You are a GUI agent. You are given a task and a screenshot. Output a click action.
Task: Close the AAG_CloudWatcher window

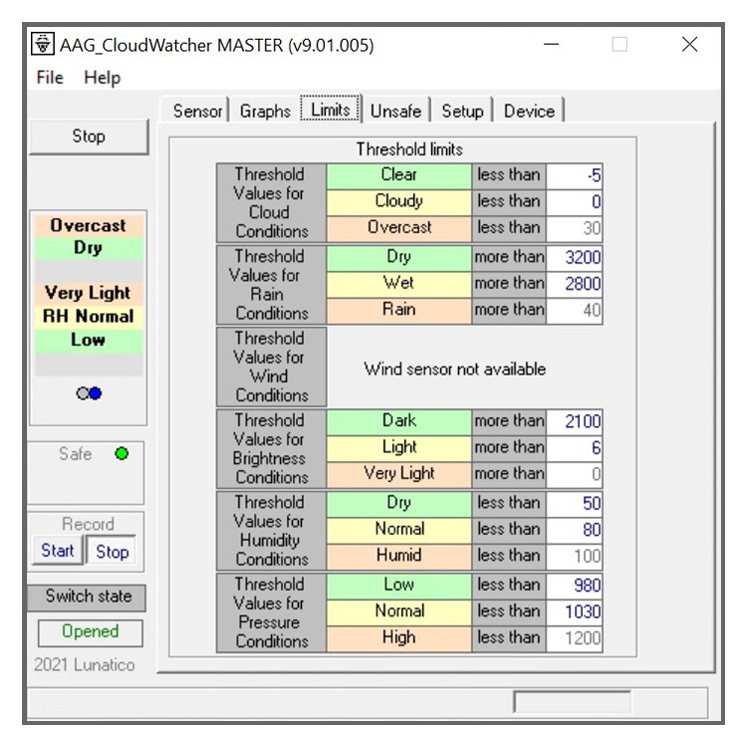pos(689,44)
